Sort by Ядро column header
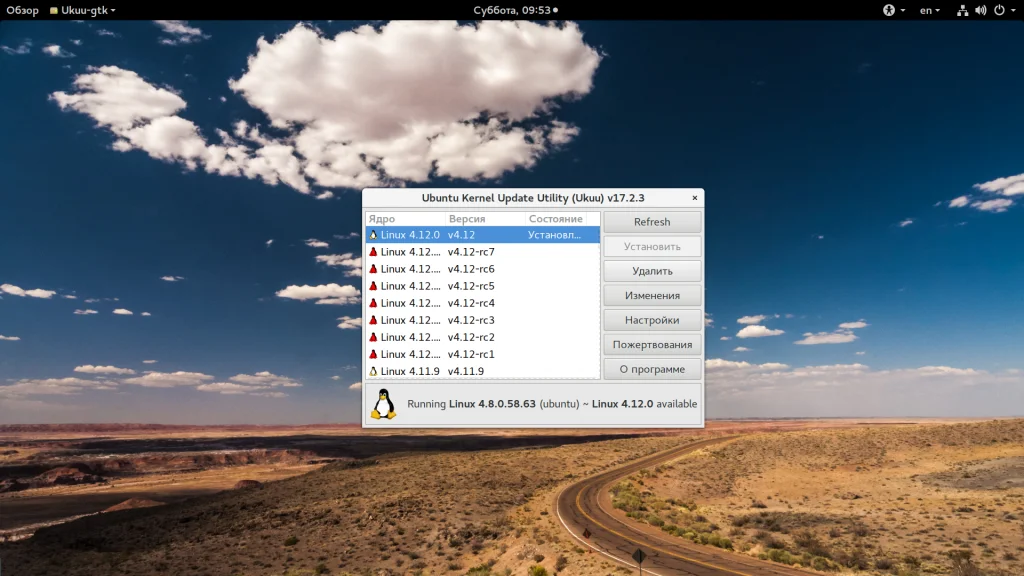Image resolution: width=1024 pixels, height=576 pixels. (x=405, y=219)
